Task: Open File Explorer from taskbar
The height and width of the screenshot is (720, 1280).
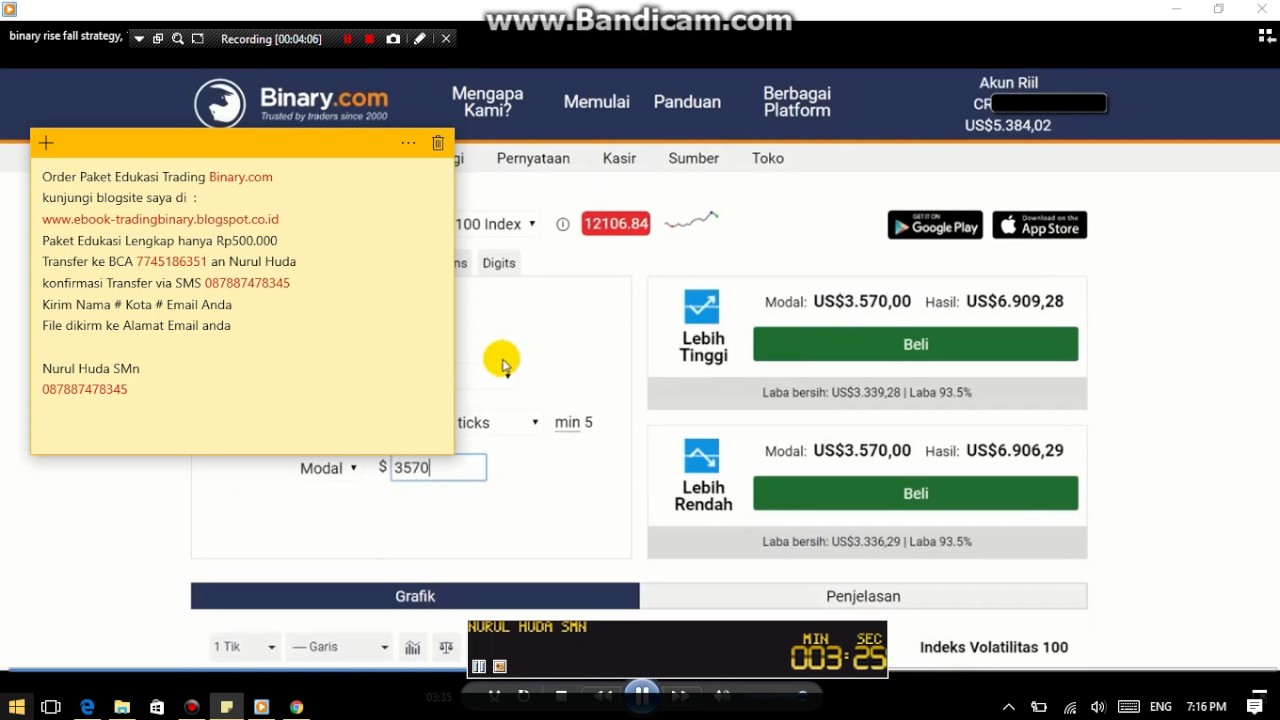Action: point(122,707)
